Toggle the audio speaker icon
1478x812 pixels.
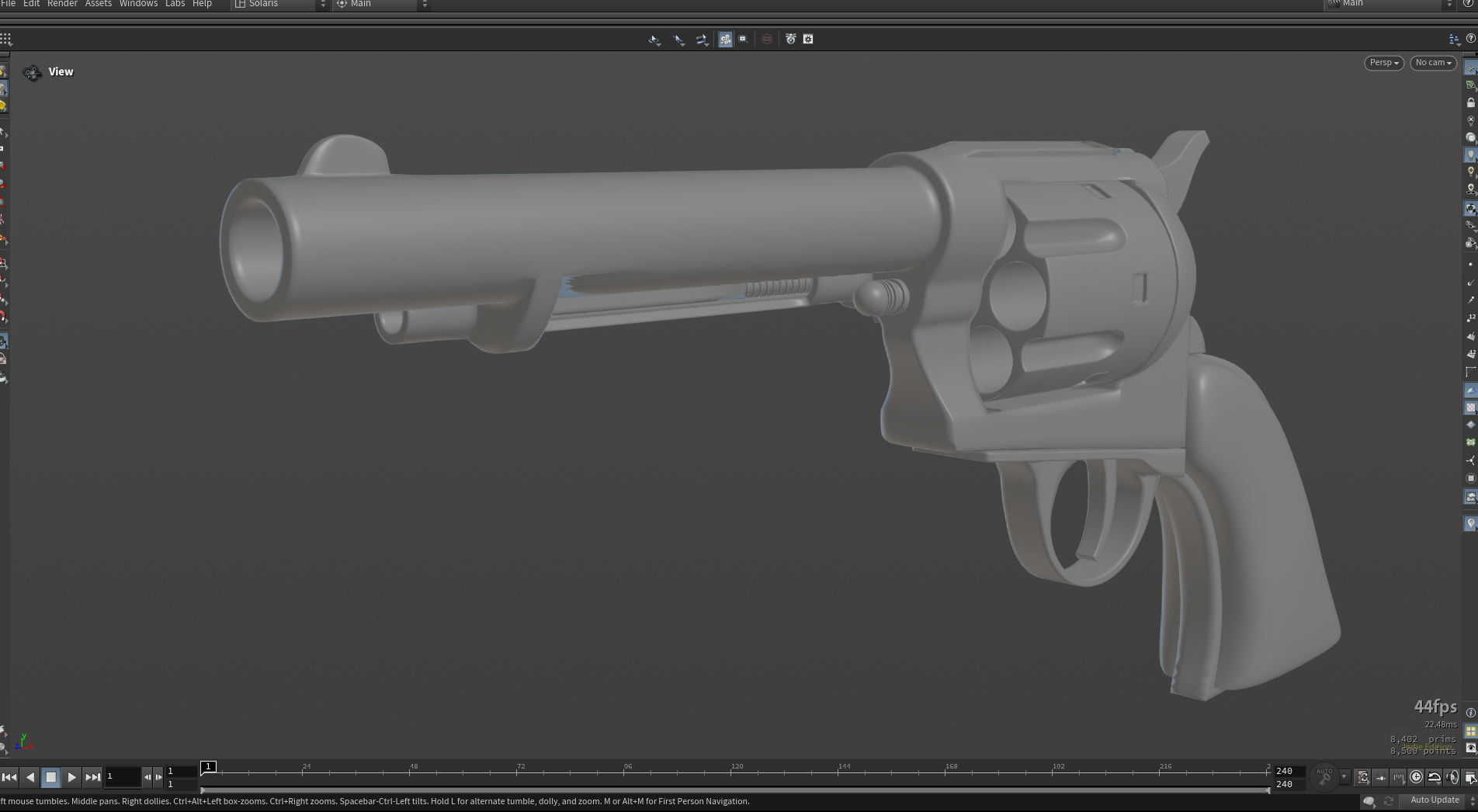click(x=1452, y=777)
